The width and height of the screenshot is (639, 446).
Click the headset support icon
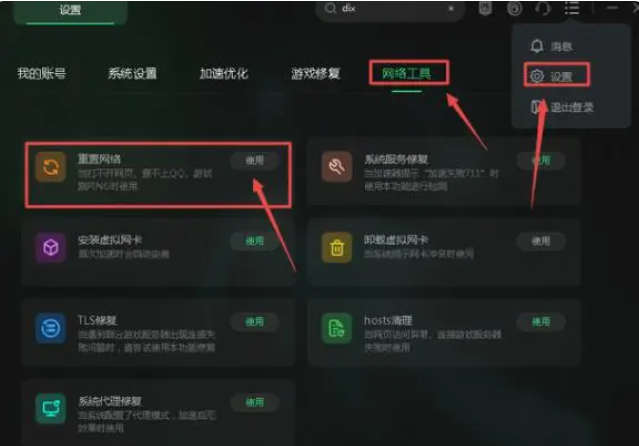[x=543, y=8]
